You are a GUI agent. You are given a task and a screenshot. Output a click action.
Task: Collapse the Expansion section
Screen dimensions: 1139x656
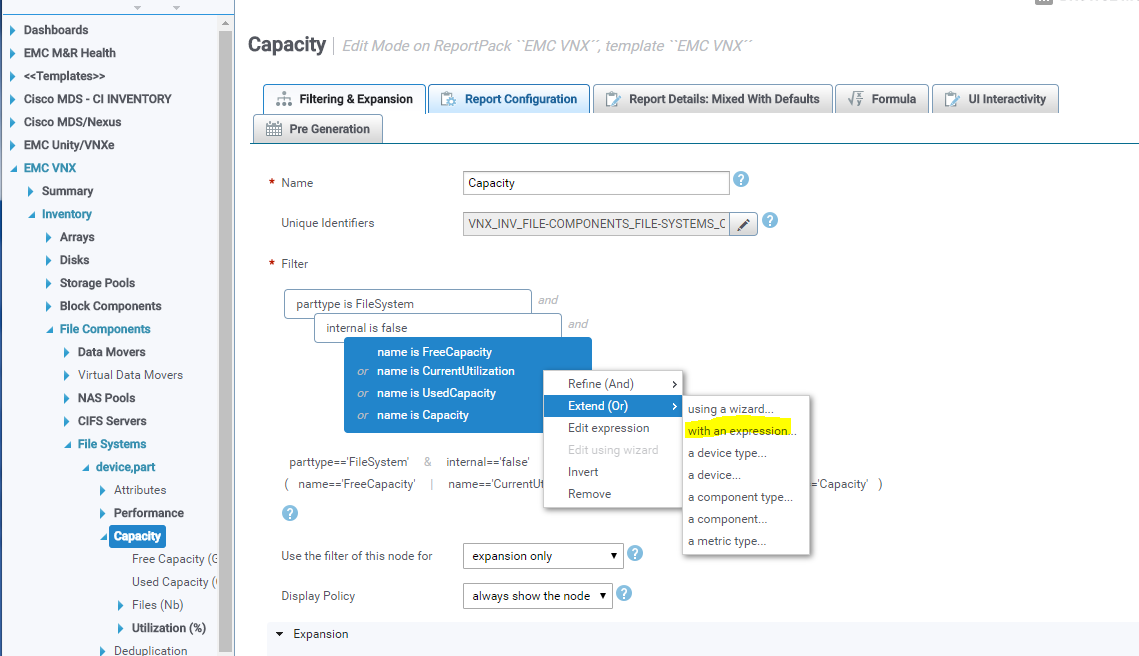point(280,634)
